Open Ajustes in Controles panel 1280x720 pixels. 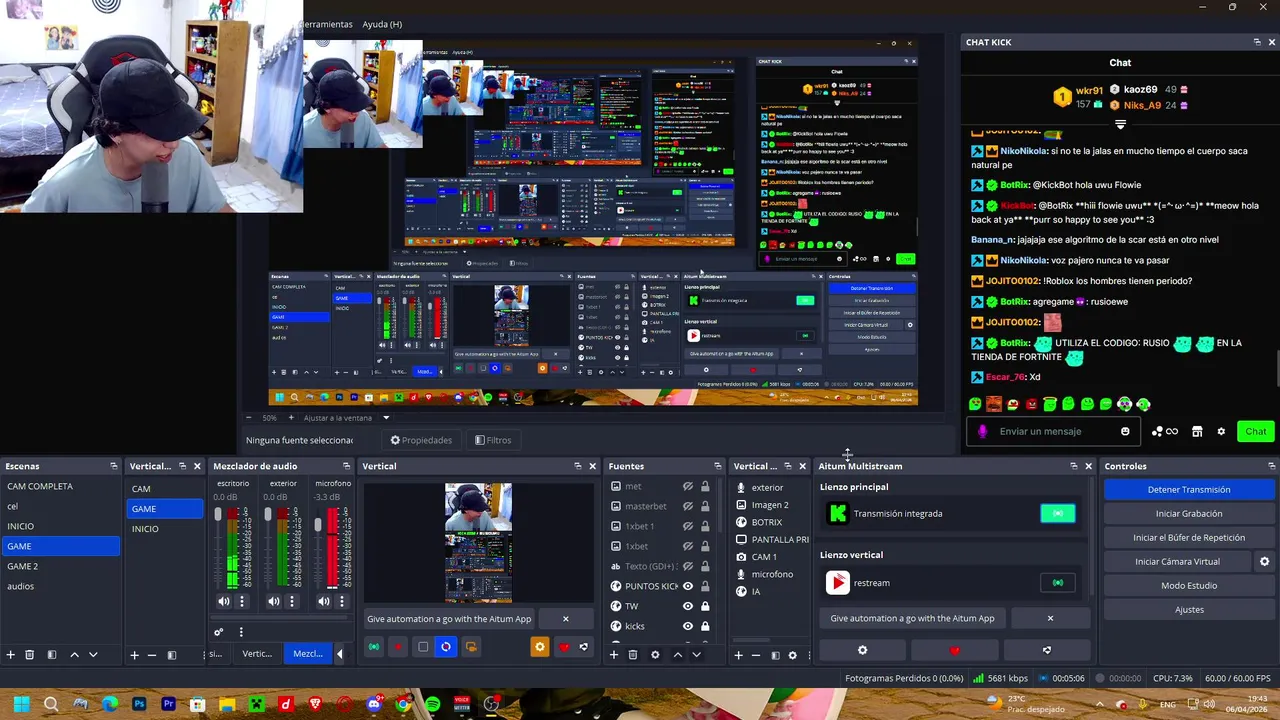1189,610
